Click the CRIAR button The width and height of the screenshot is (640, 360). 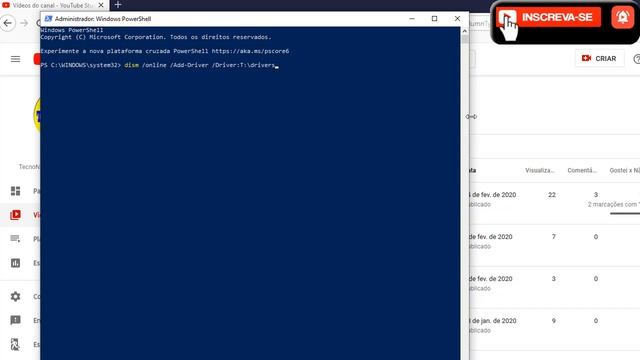599,58
